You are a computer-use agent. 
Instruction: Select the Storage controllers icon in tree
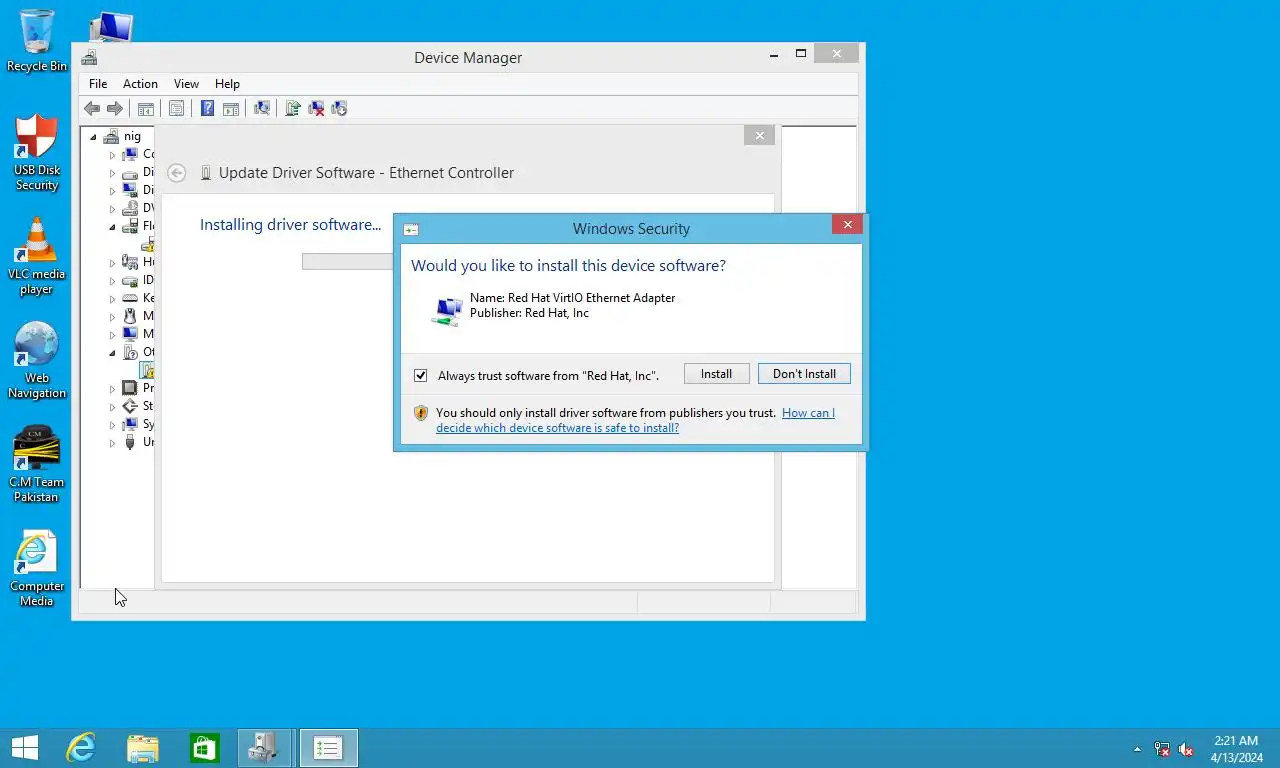coord(130,406)
